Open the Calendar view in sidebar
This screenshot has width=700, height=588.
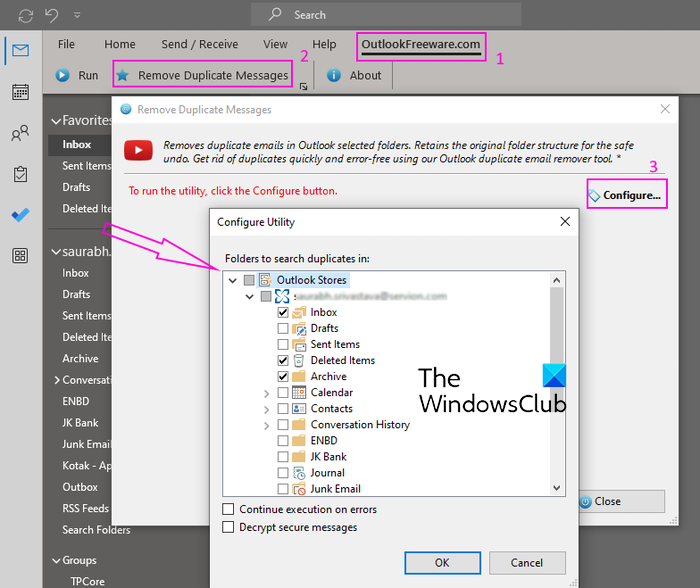pyautogui.click(x=21, y=92)
